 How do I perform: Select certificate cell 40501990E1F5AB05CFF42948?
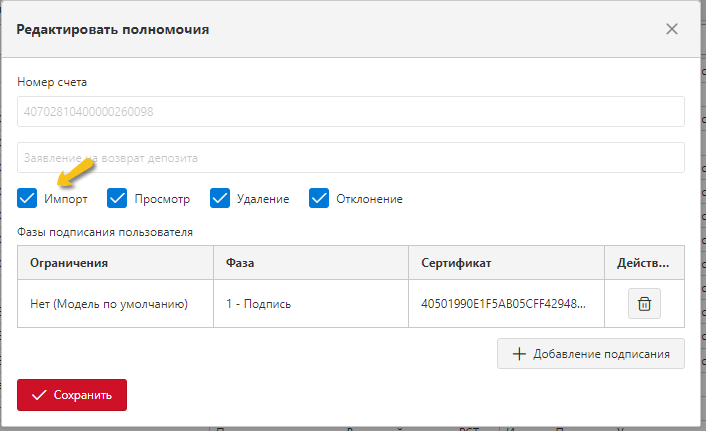(506, 304)
